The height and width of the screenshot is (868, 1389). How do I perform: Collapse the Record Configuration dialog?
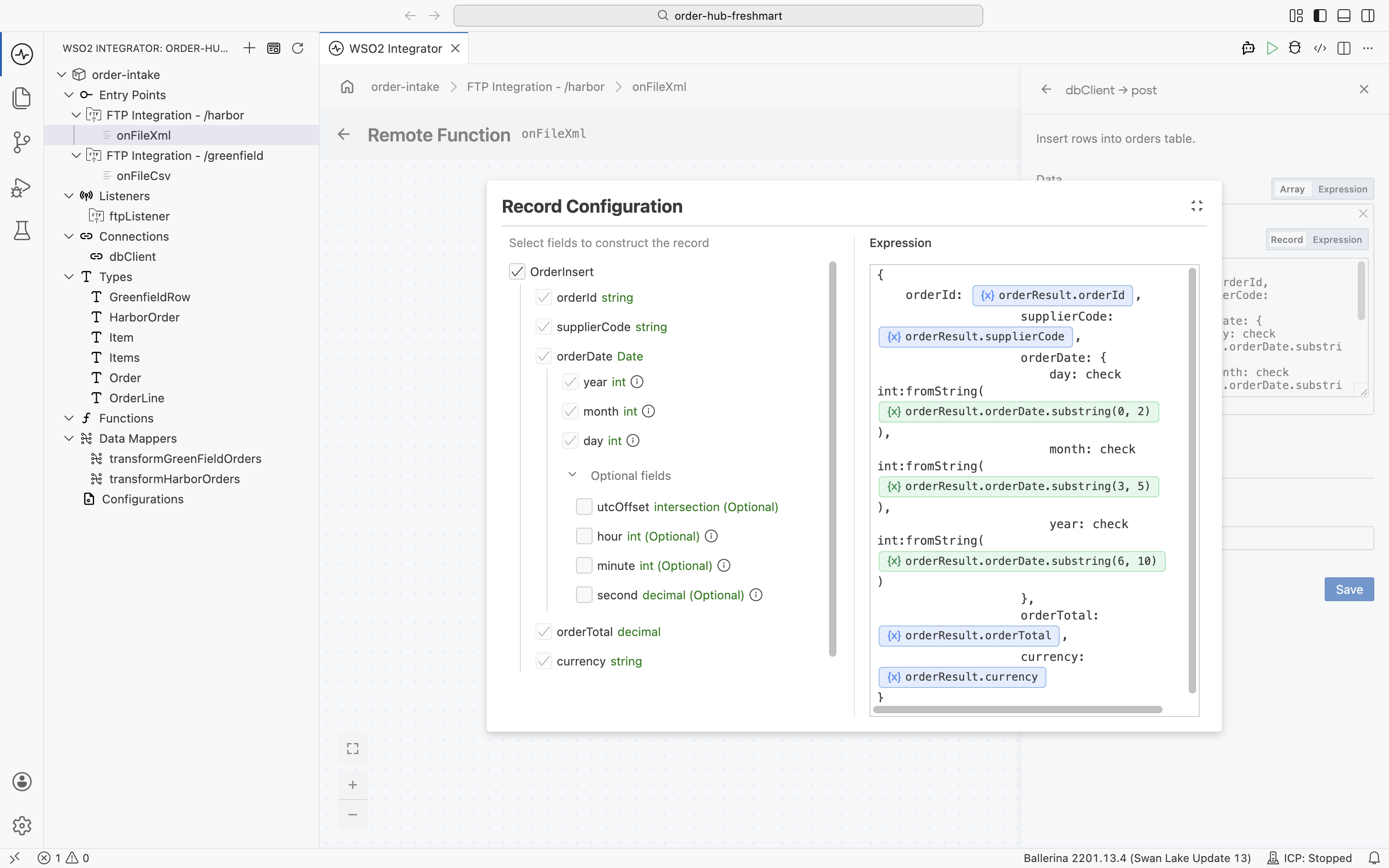click(x=1197, y=206)
